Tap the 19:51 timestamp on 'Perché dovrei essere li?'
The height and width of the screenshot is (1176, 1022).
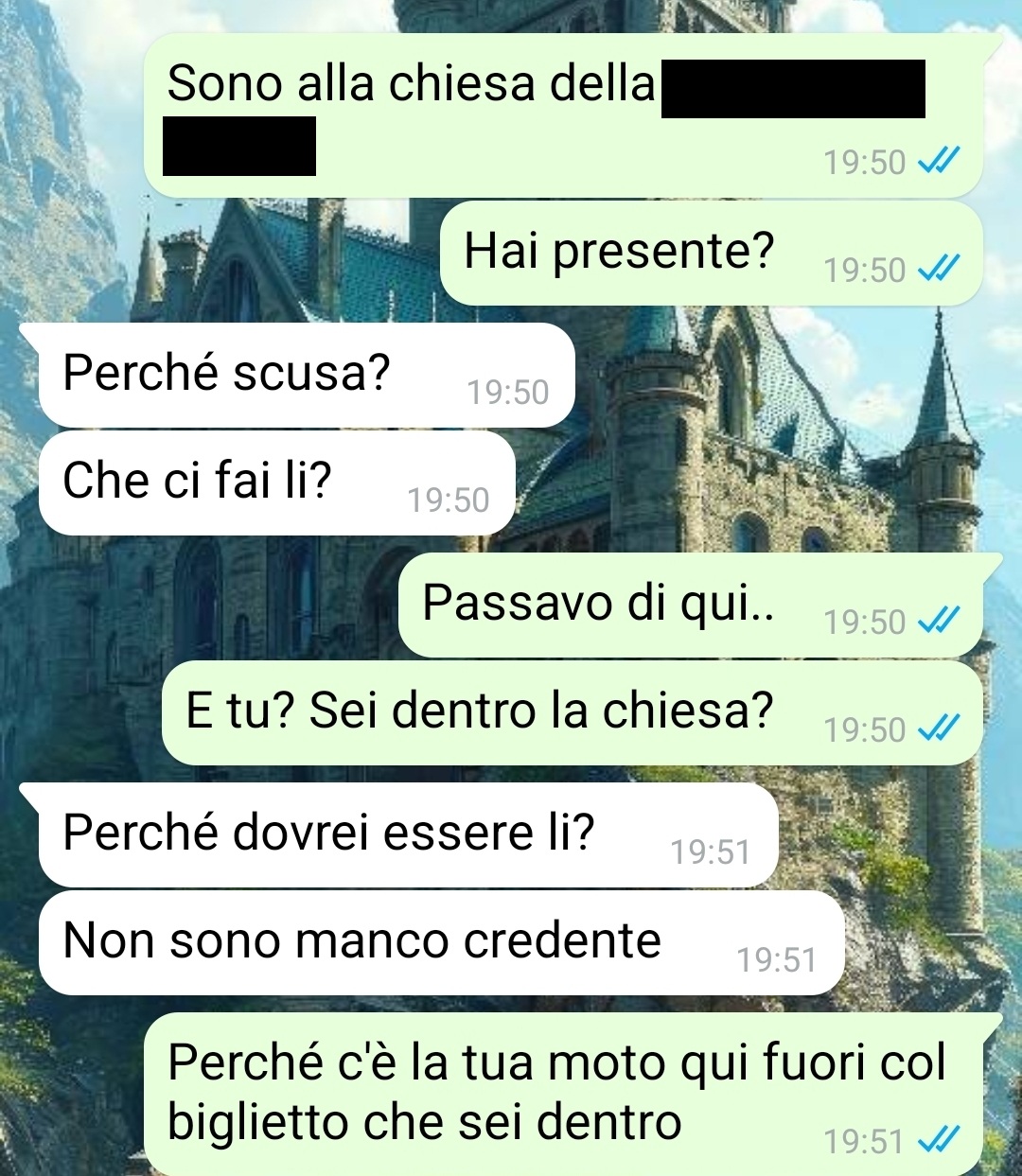pos(711,852)
